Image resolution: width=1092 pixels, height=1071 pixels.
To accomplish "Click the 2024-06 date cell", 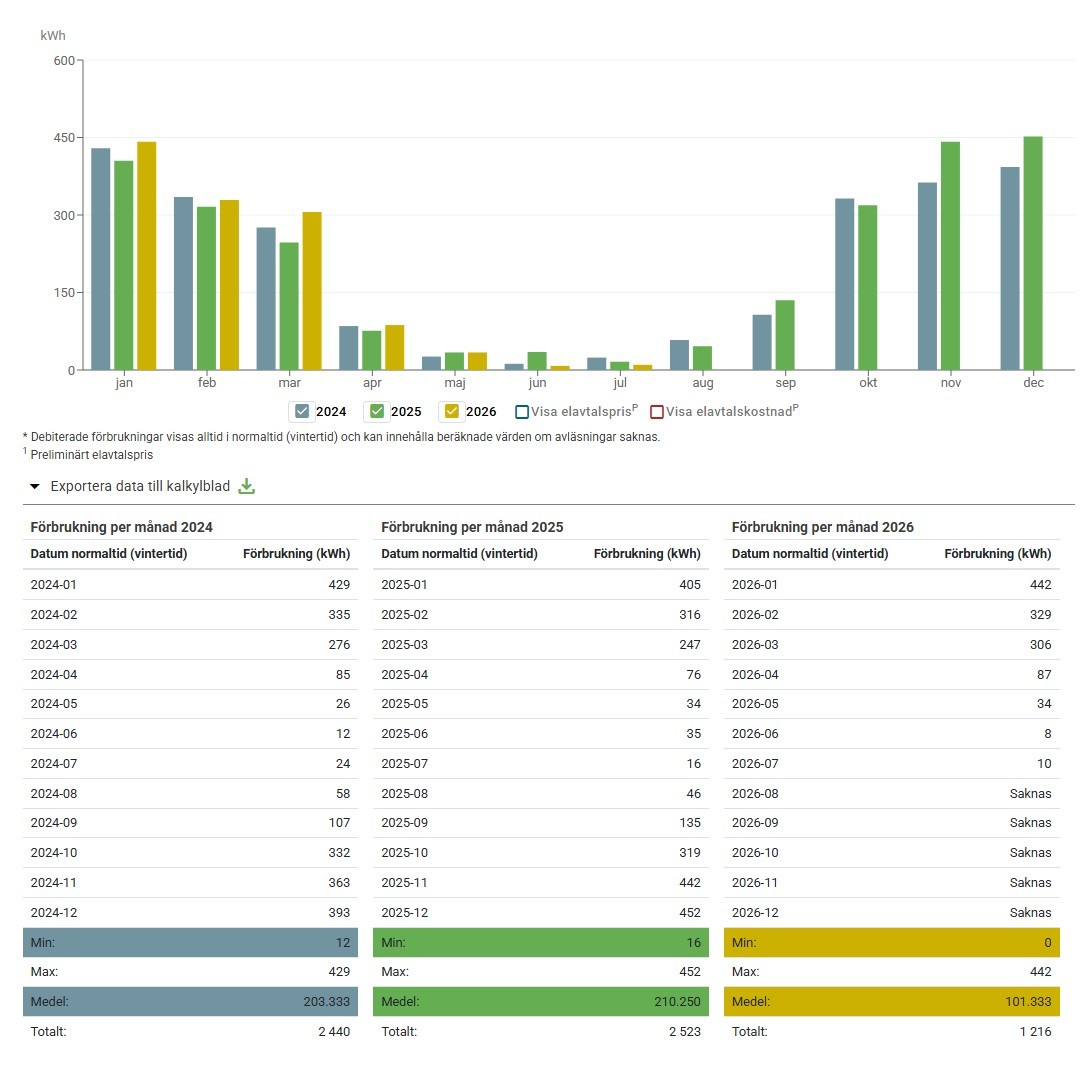I will pos(54,734).
